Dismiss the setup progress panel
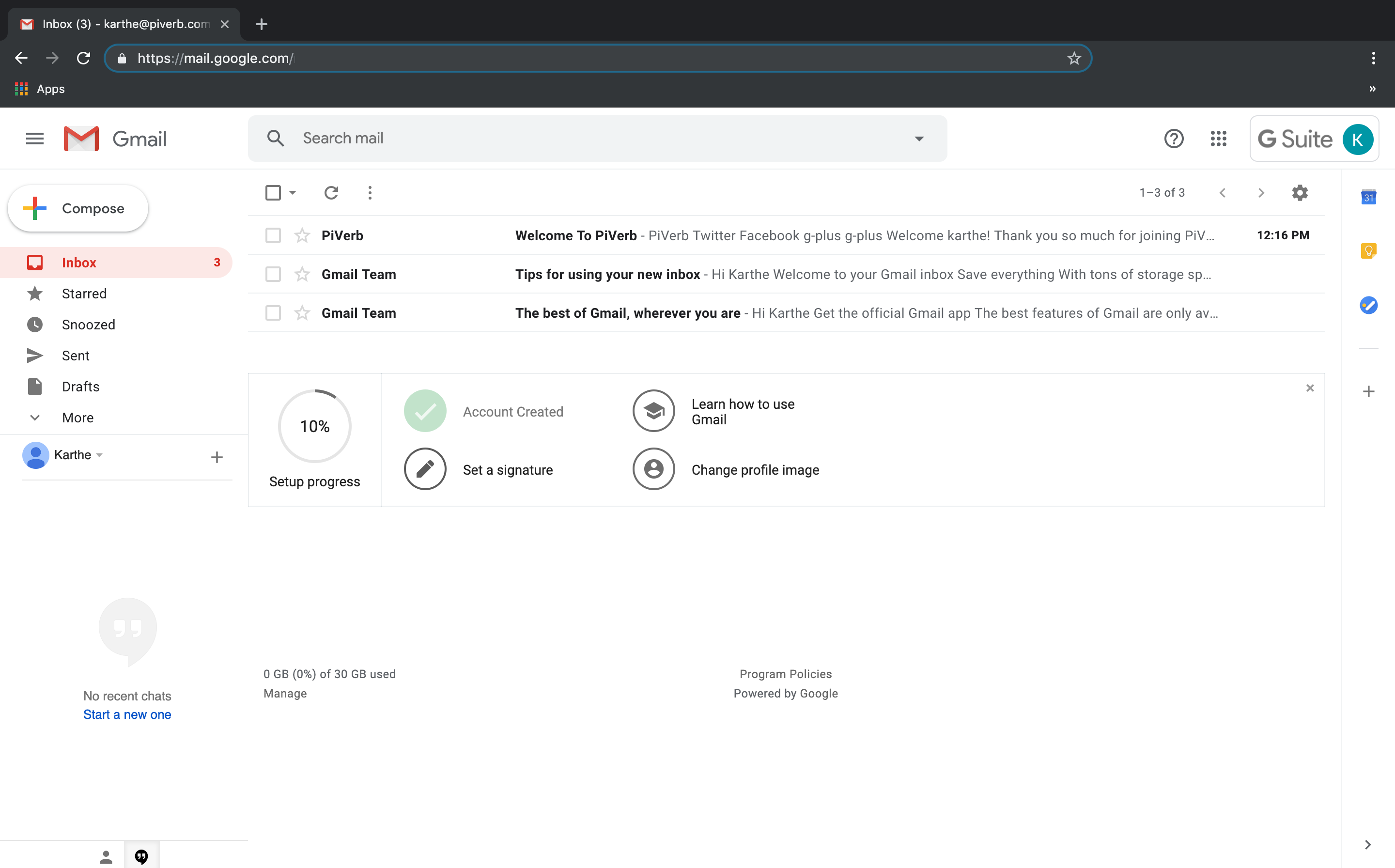This screenshot has height=868, width=1395. (1310, 388)
